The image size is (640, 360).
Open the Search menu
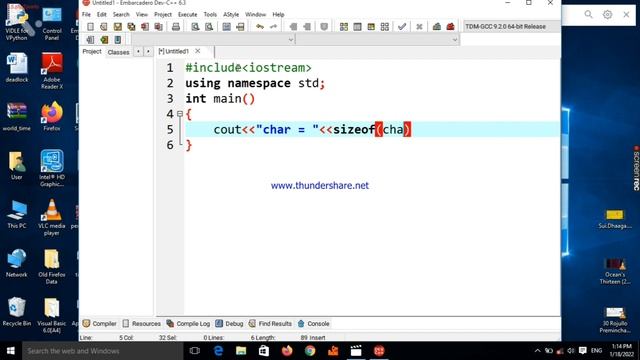coord(121,14)
